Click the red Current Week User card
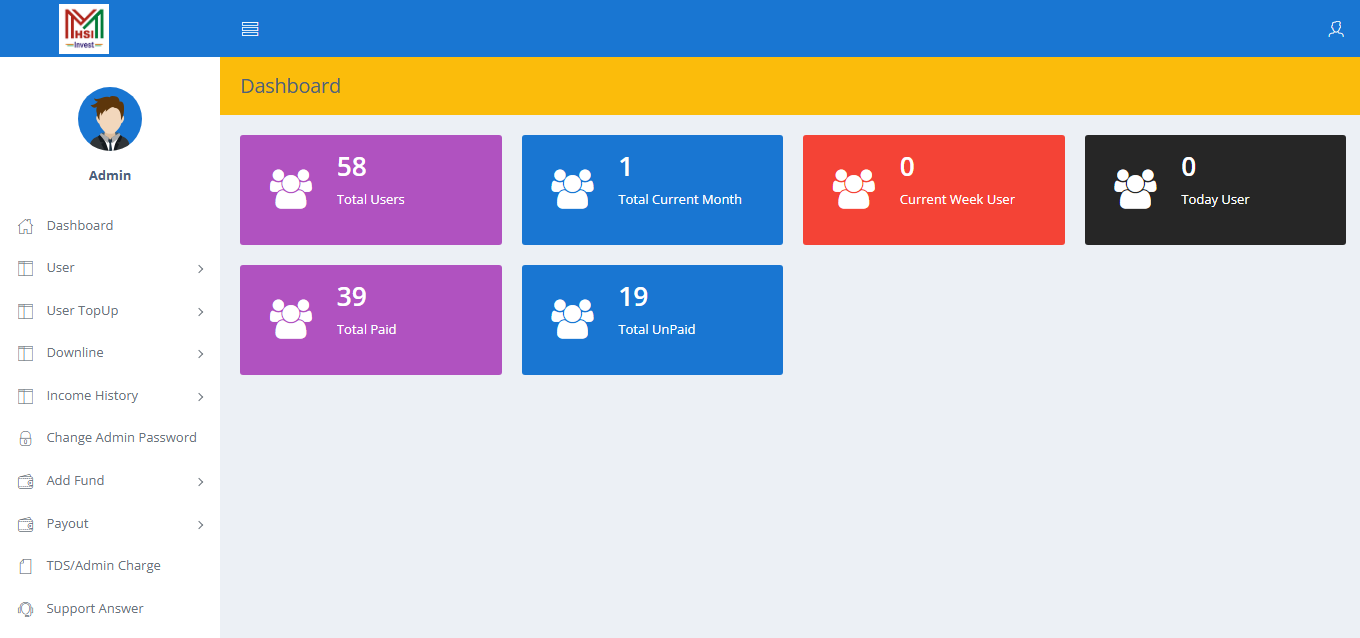This screenshot has width=1360, height=638. point(933,190)
